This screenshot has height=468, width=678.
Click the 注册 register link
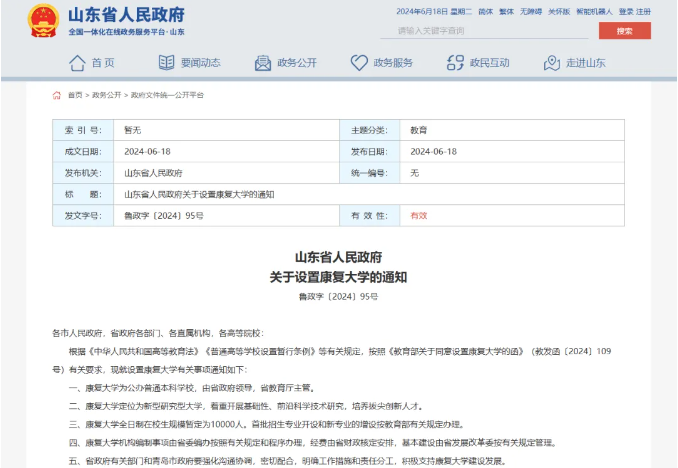tap(643, 12)
